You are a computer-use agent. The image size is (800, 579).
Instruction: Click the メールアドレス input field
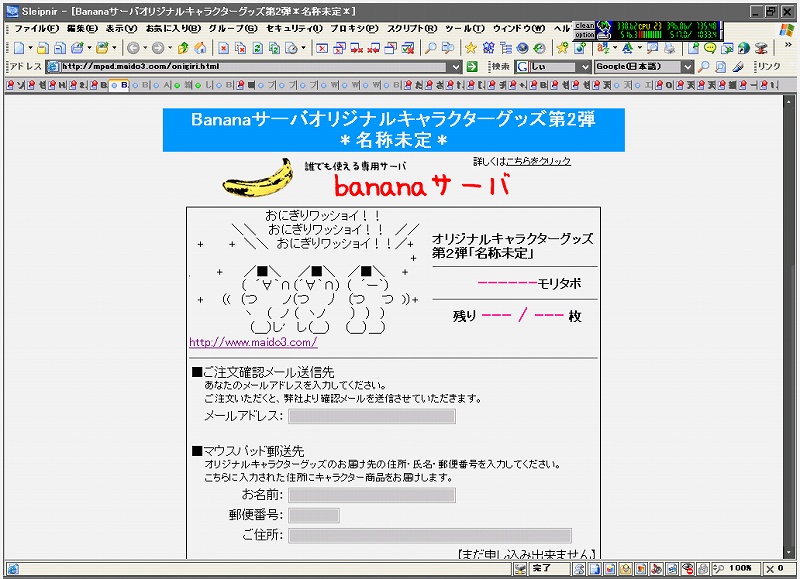pyautogui.click(x=372, y=416)
